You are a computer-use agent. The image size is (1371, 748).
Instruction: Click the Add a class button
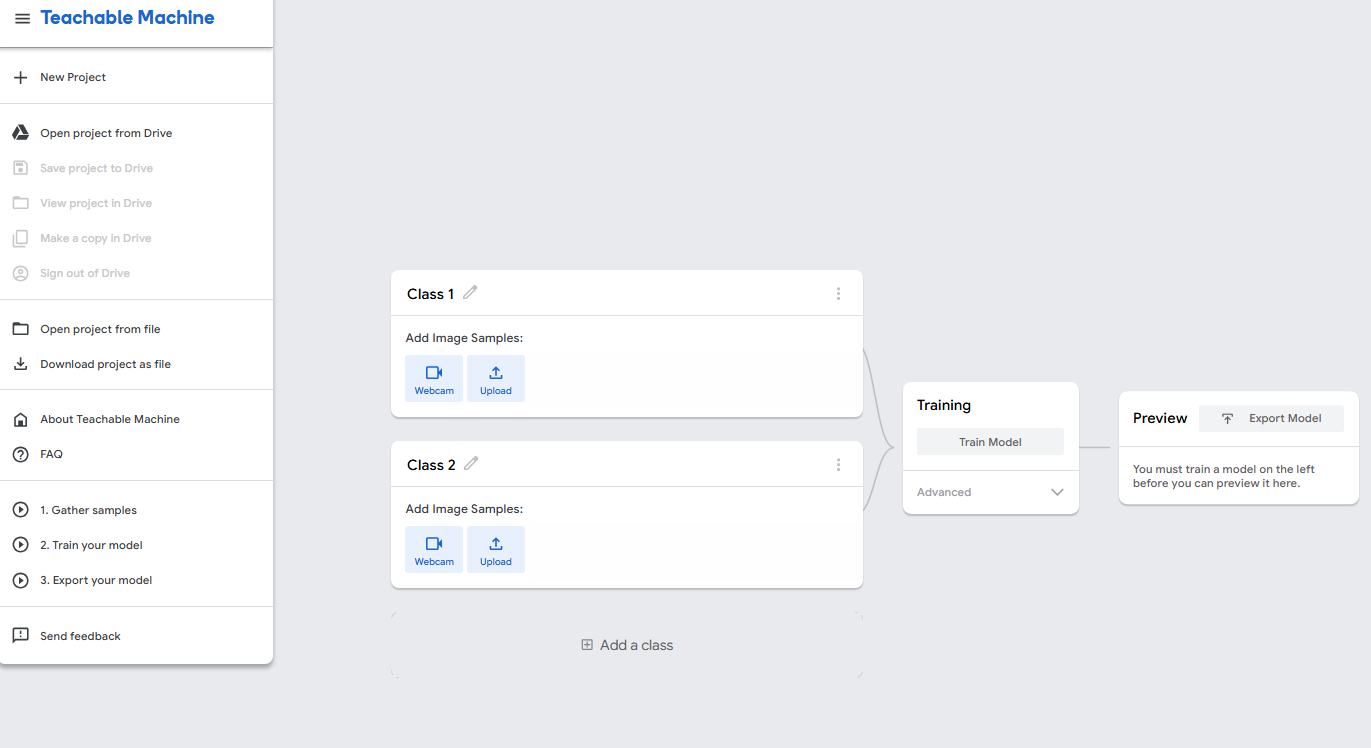(627, 645)
